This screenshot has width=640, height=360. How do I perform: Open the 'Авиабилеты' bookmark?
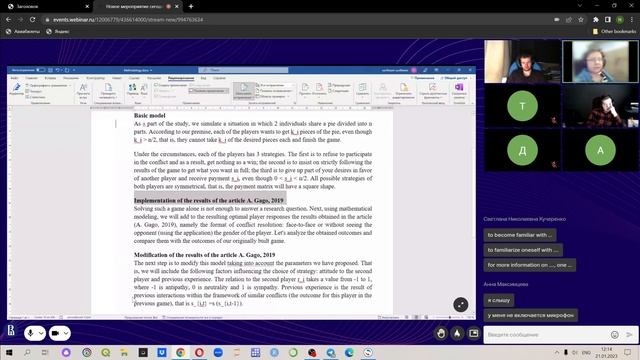click(x=23, y=31)
